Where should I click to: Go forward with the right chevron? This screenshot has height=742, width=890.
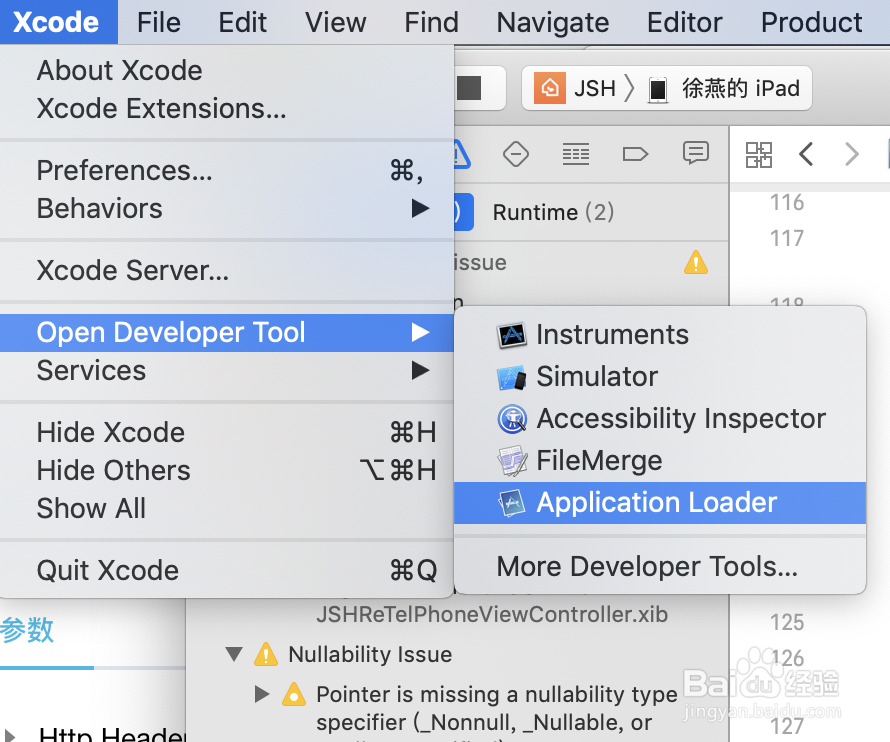click(851, 154)
